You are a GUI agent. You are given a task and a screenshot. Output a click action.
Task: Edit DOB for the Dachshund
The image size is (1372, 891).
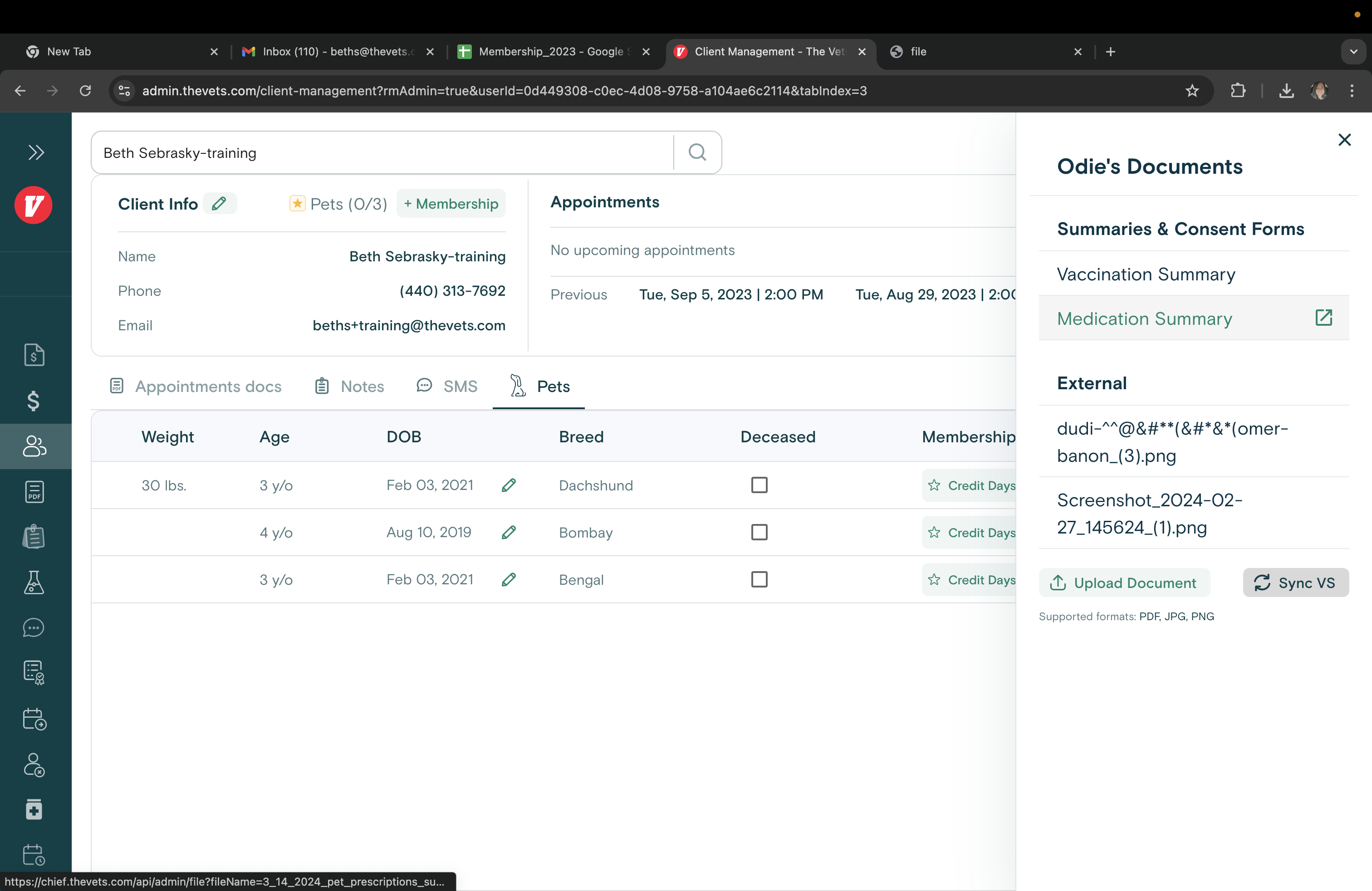(x=509, y=485)
